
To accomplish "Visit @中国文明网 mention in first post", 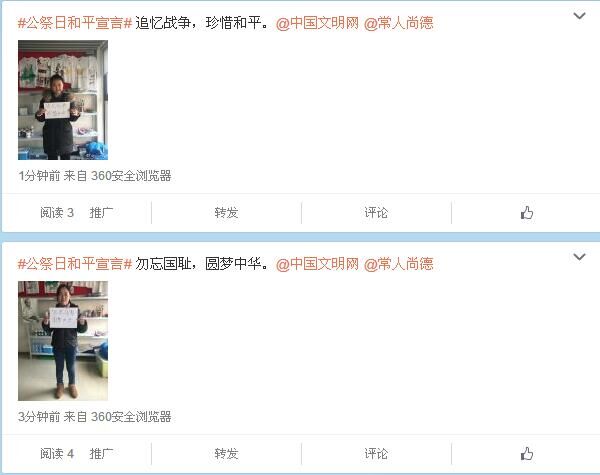I will 317,23.
